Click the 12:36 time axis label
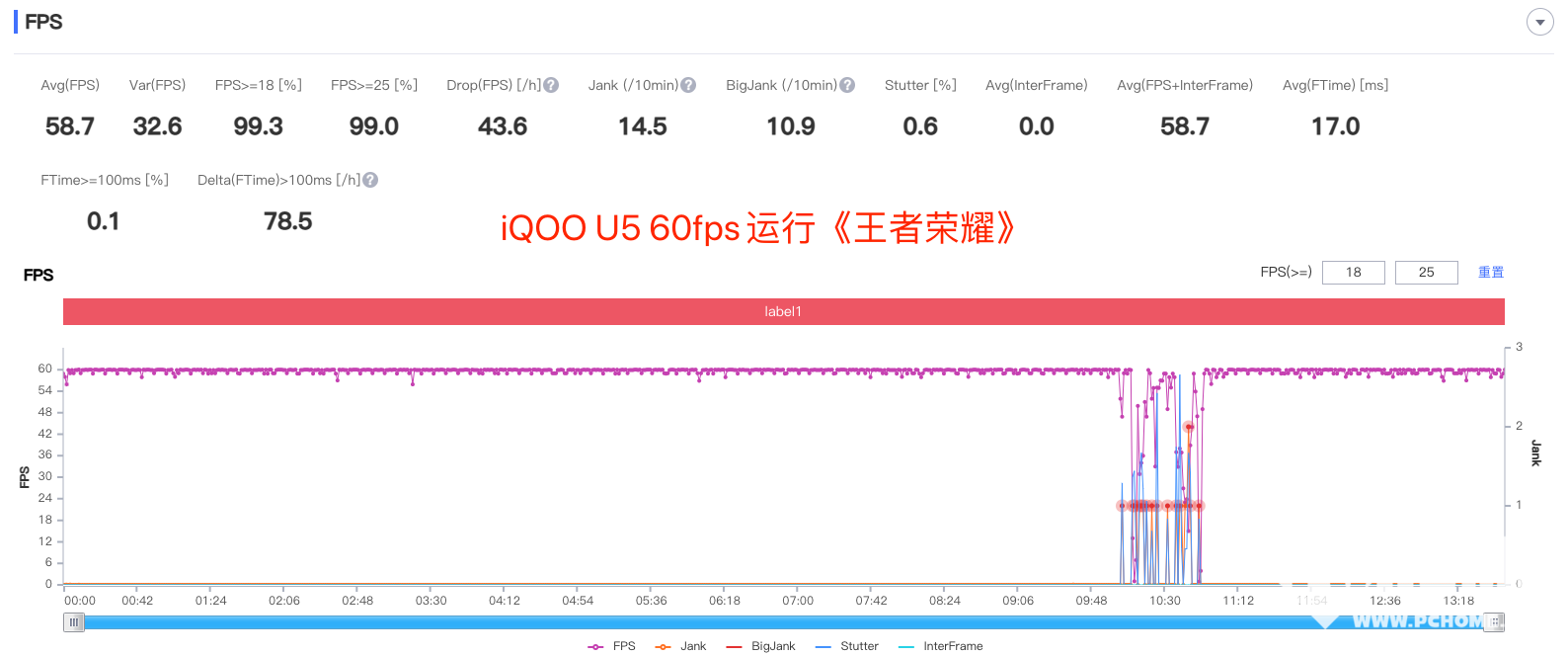 1385,601
